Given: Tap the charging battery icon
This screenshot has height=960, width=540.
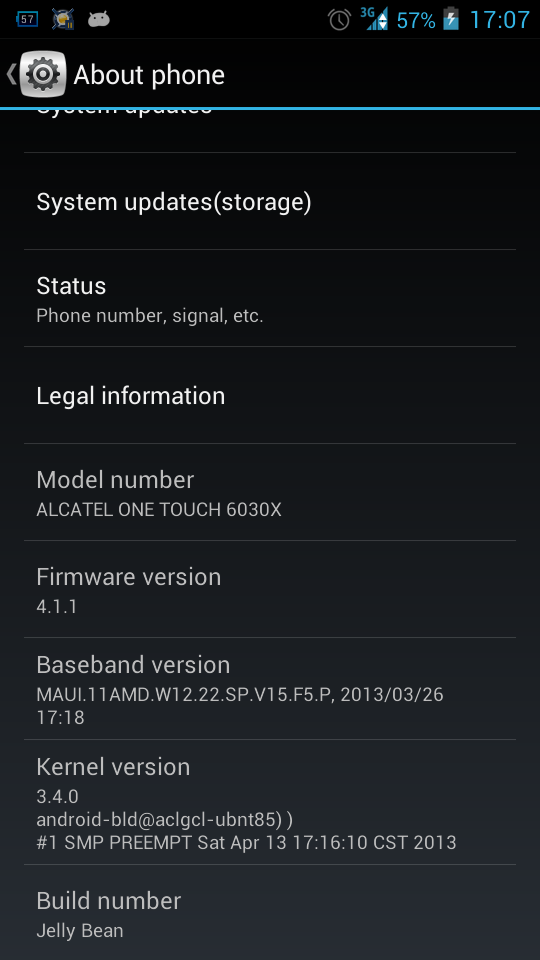Looking at the screenshot, I should (451, 19).
